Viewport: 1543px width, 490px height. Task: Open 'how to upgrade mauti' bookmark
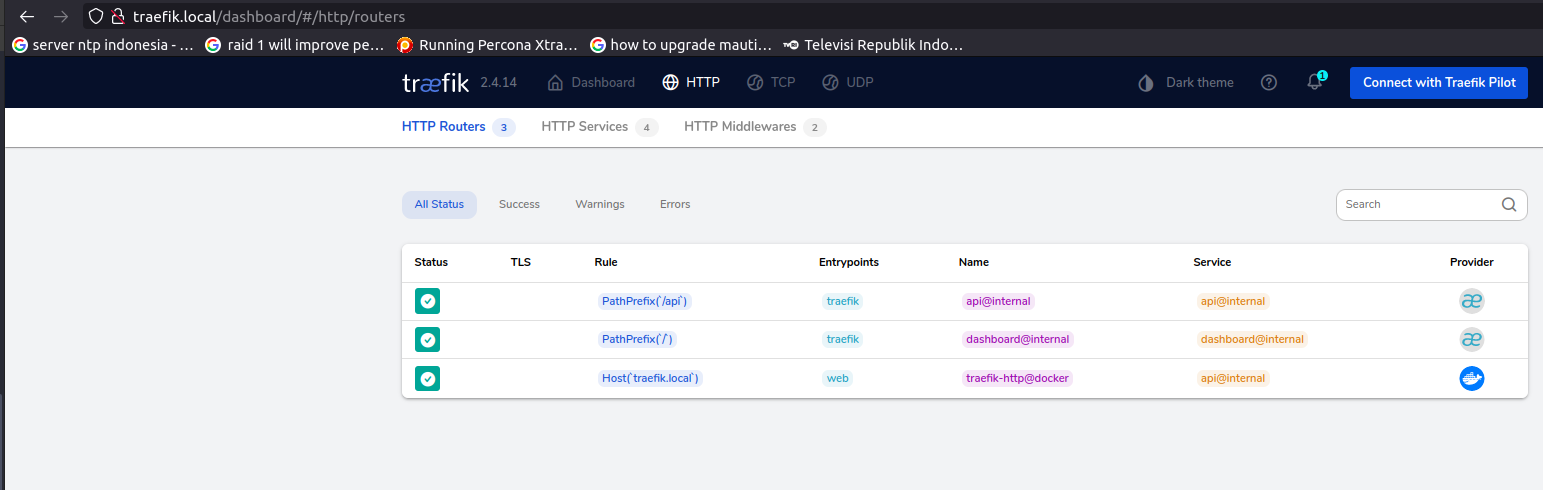tap(681, 45)
